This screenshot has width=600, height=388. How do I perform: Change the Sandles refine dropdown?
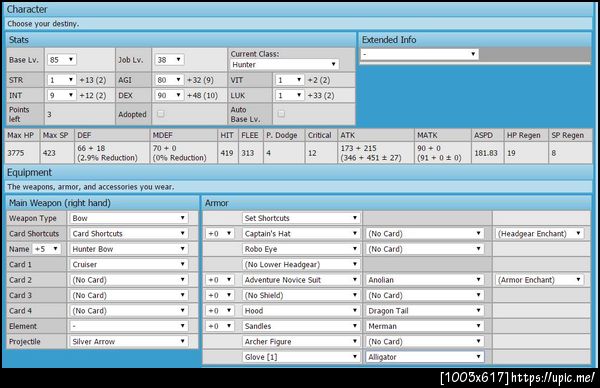[220, 326]
